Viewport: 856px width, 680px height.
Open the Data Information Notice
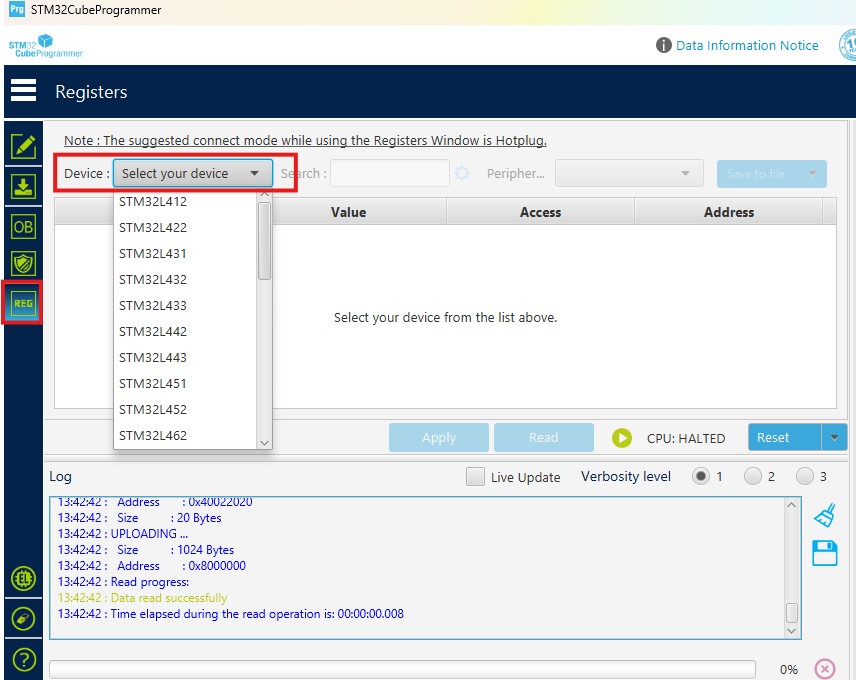(745, 45)
